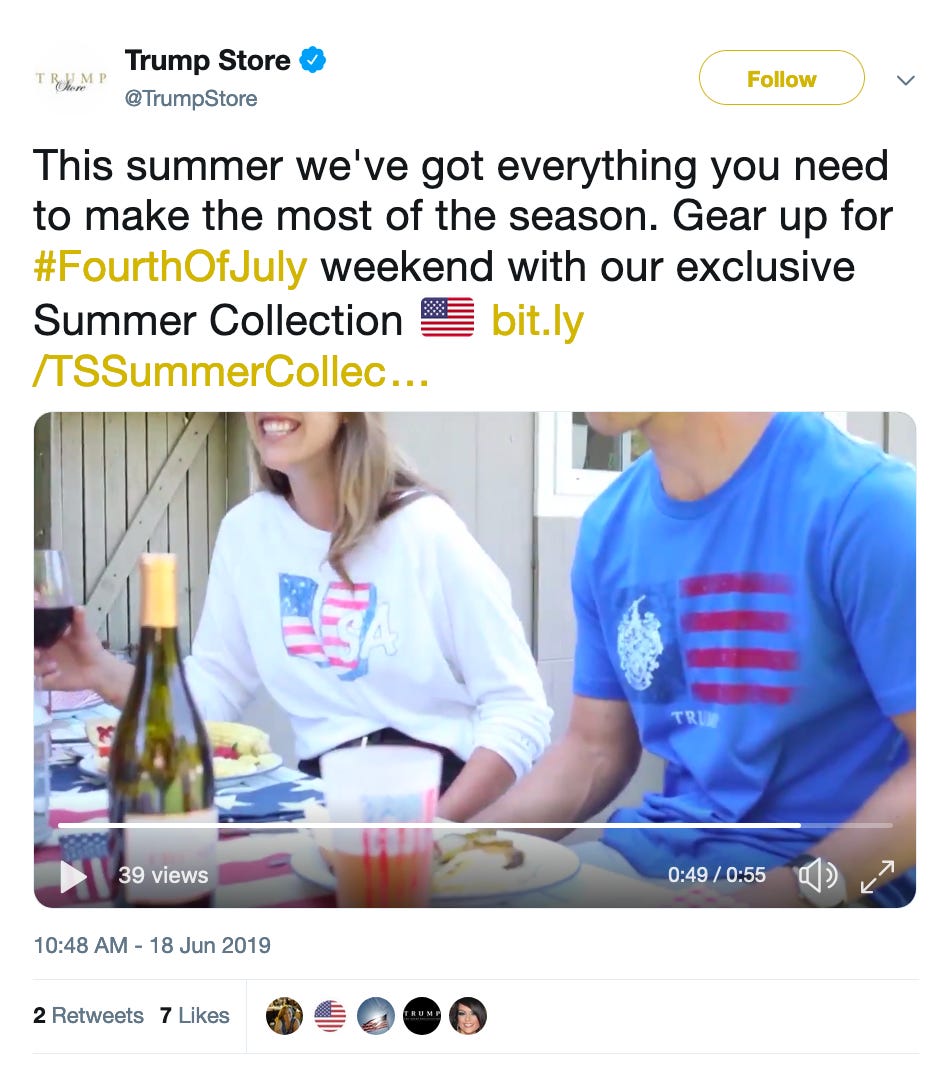This screenshot has height=1066, width=952.
Task: Expand the video to fullscreen
Action: coord(878,877)
